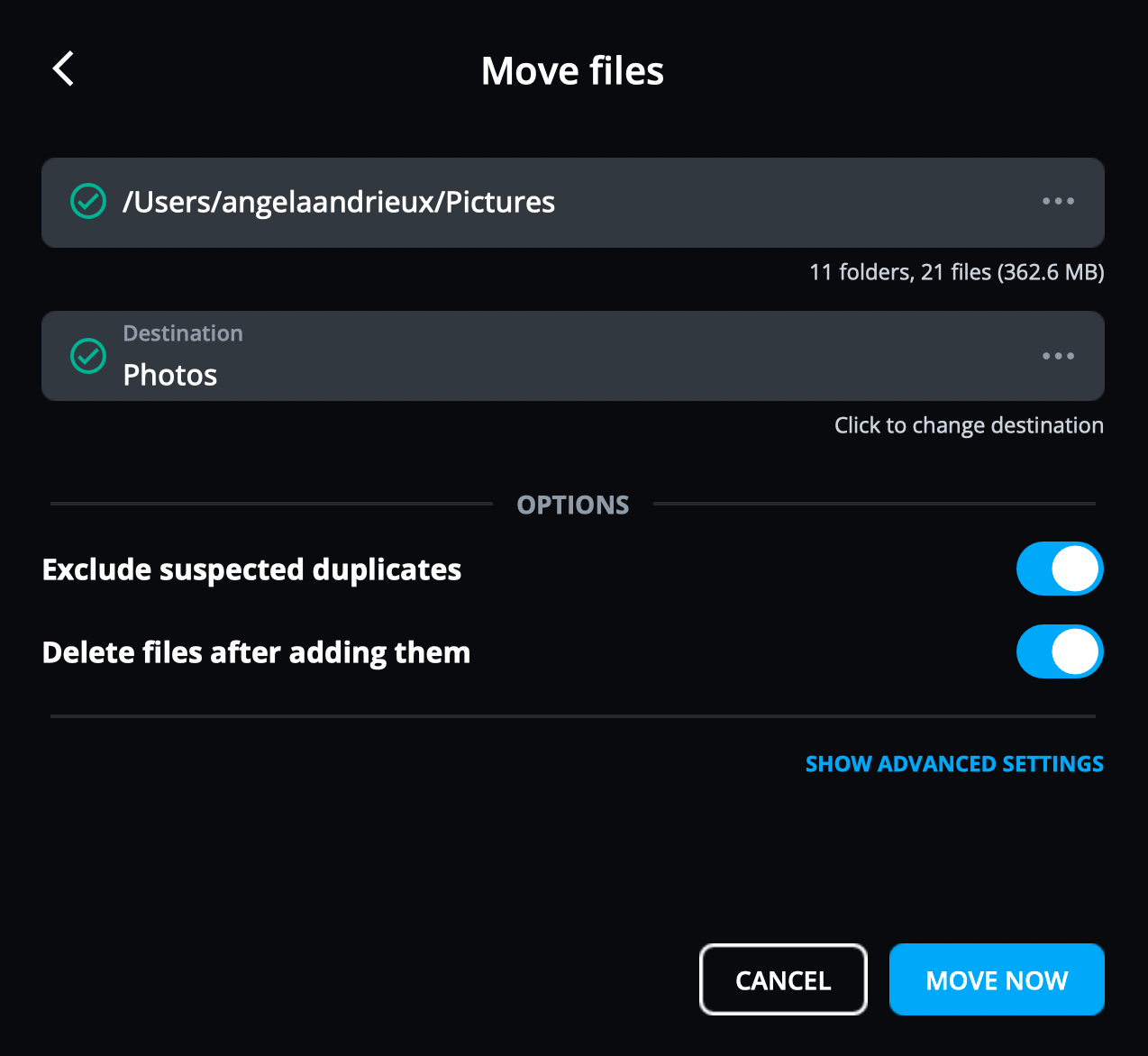
Task: Click the Move files title
Action: coord(572,71)
